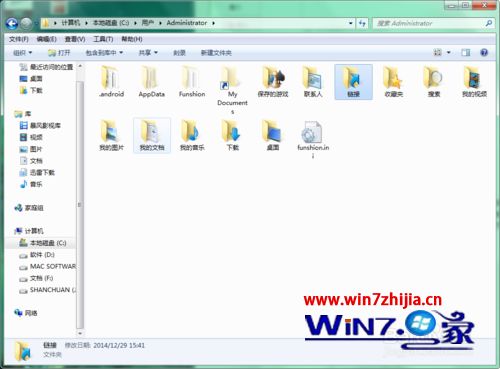Click the 刻录 toolbar button
500x369 pixels.
pyautogui.click(x=179, y=53)
